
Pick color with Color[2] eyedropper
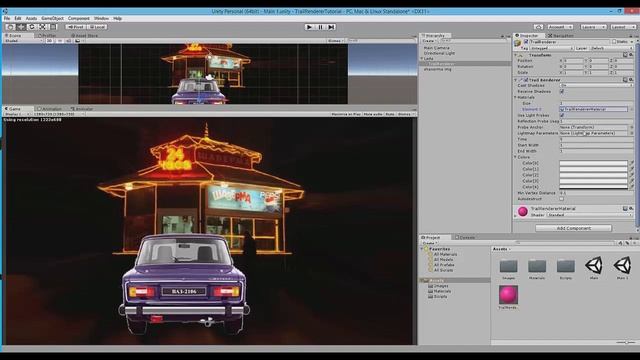tap(631, 175)
